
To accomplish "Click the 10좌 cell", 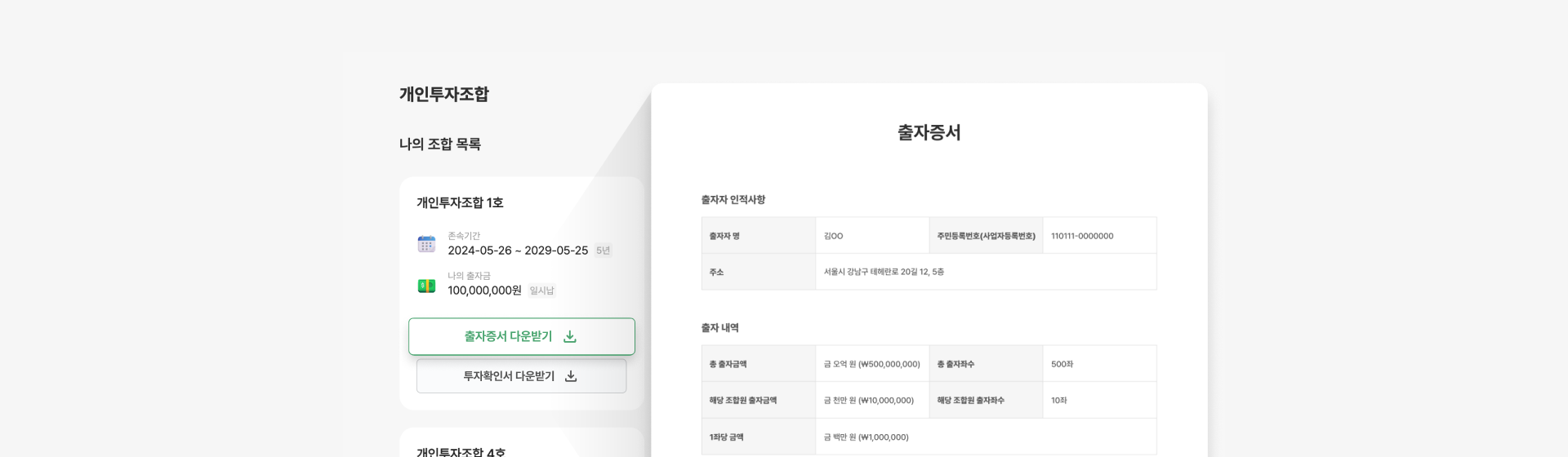I will point(1099,401).
